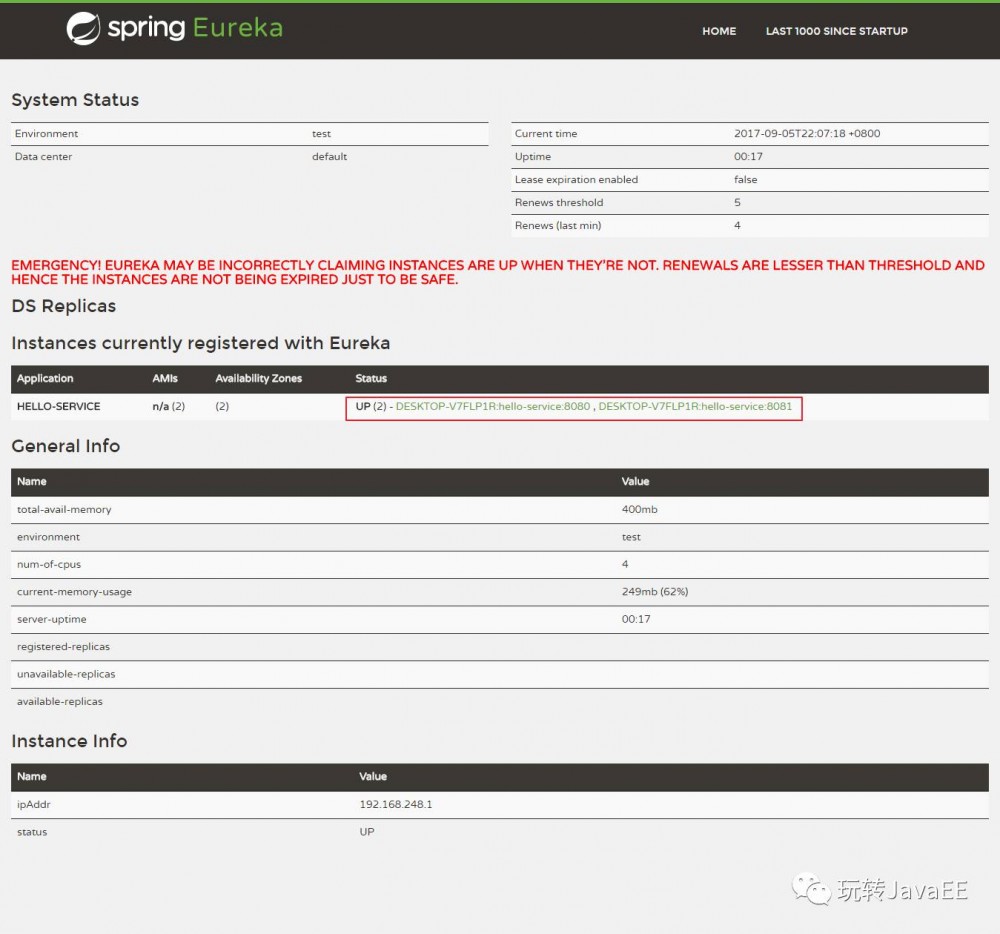Click the Renews threshold value 5

[737, 203]
